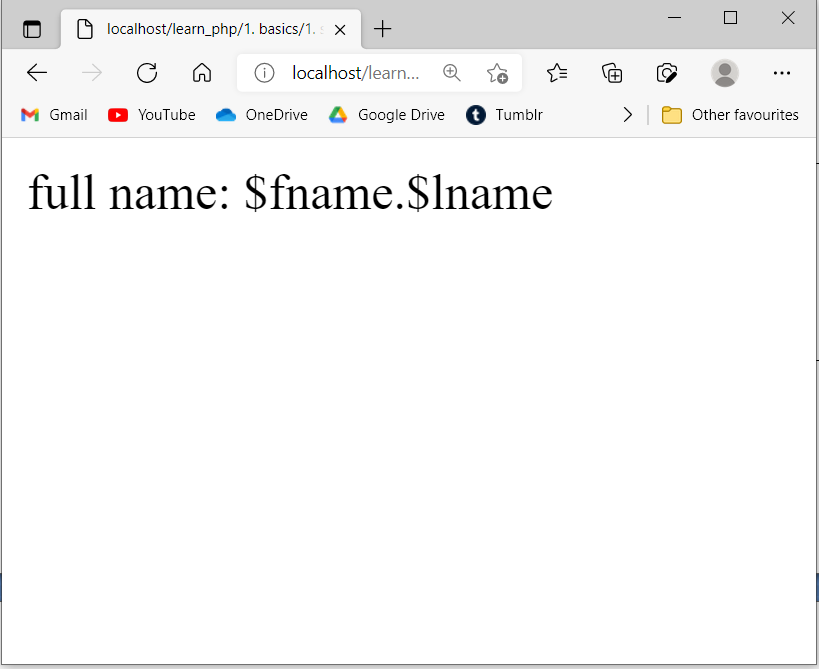Expand hidden bookmarks with chevron arrow

(x=628, y=115)
